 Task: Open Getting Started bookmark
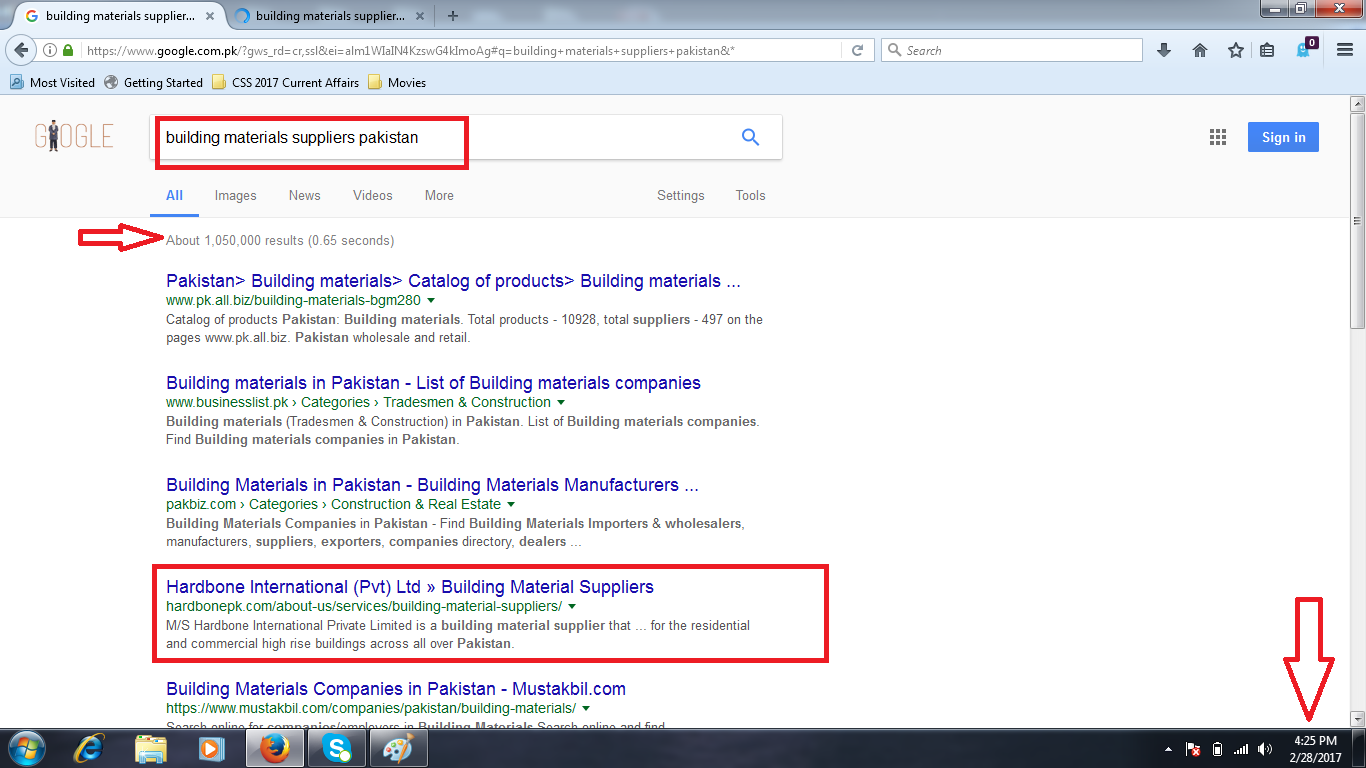pos(153,83)
